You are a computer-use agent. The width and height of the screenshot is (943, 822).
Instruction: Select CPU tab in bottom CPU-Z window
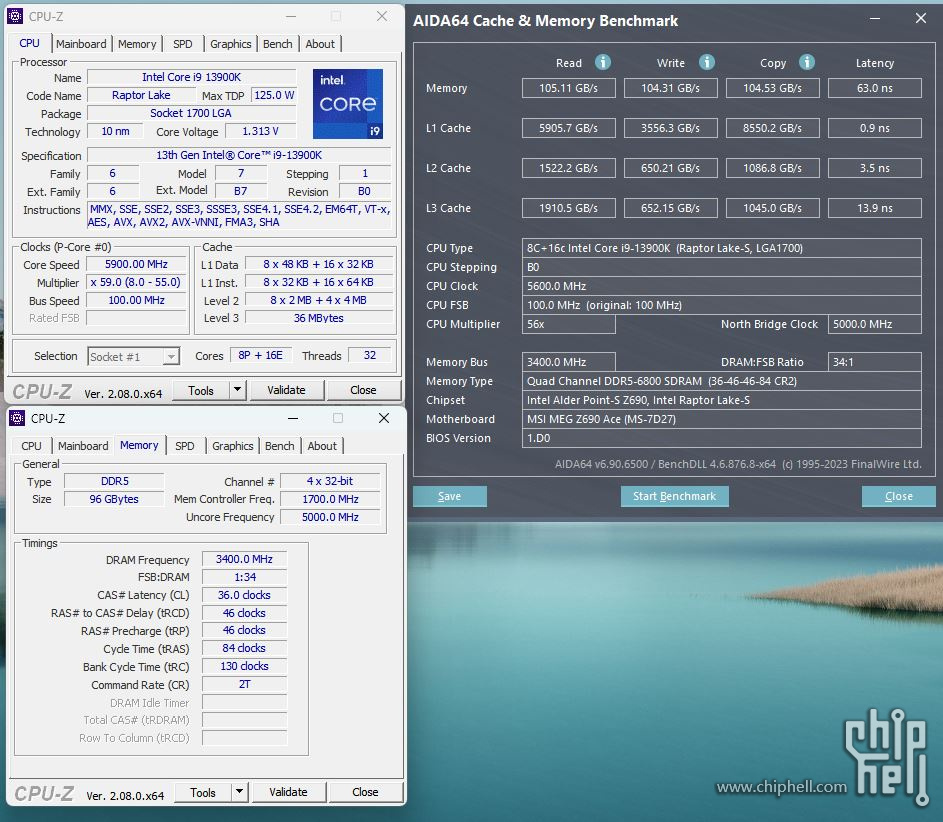(x=31, y=446)
